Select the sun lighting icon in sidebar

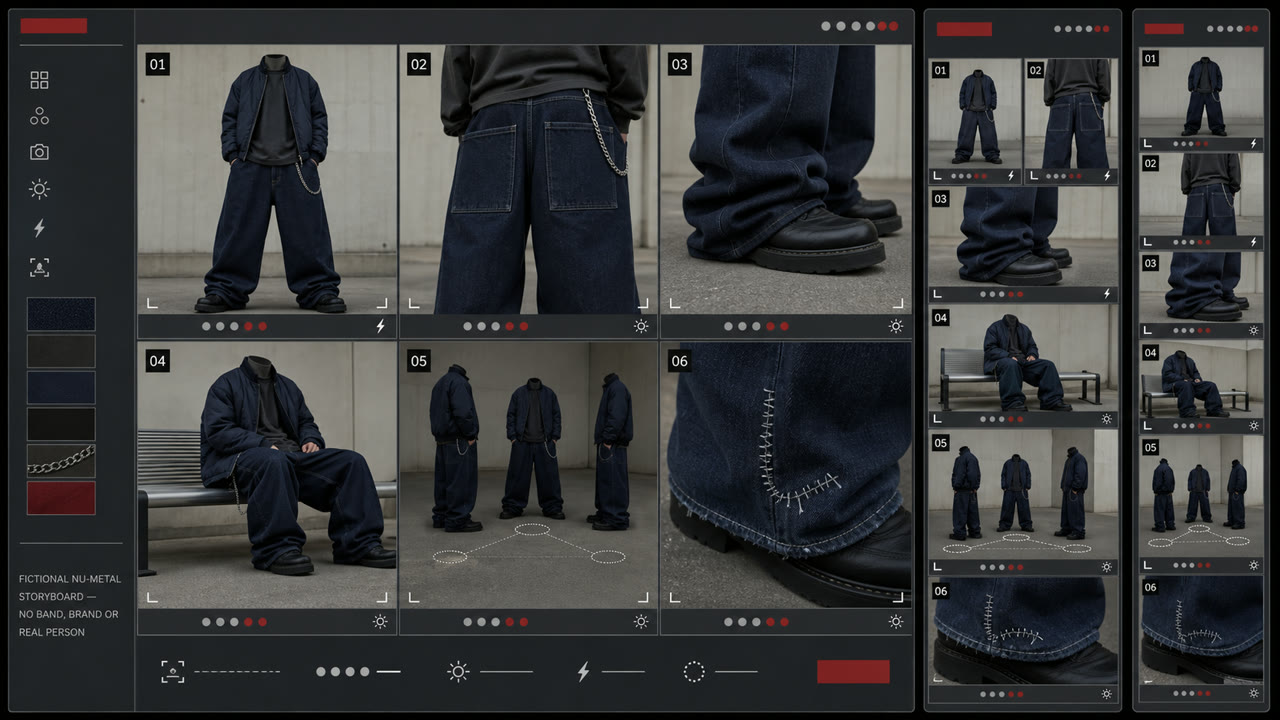click(x=39, y=189)
